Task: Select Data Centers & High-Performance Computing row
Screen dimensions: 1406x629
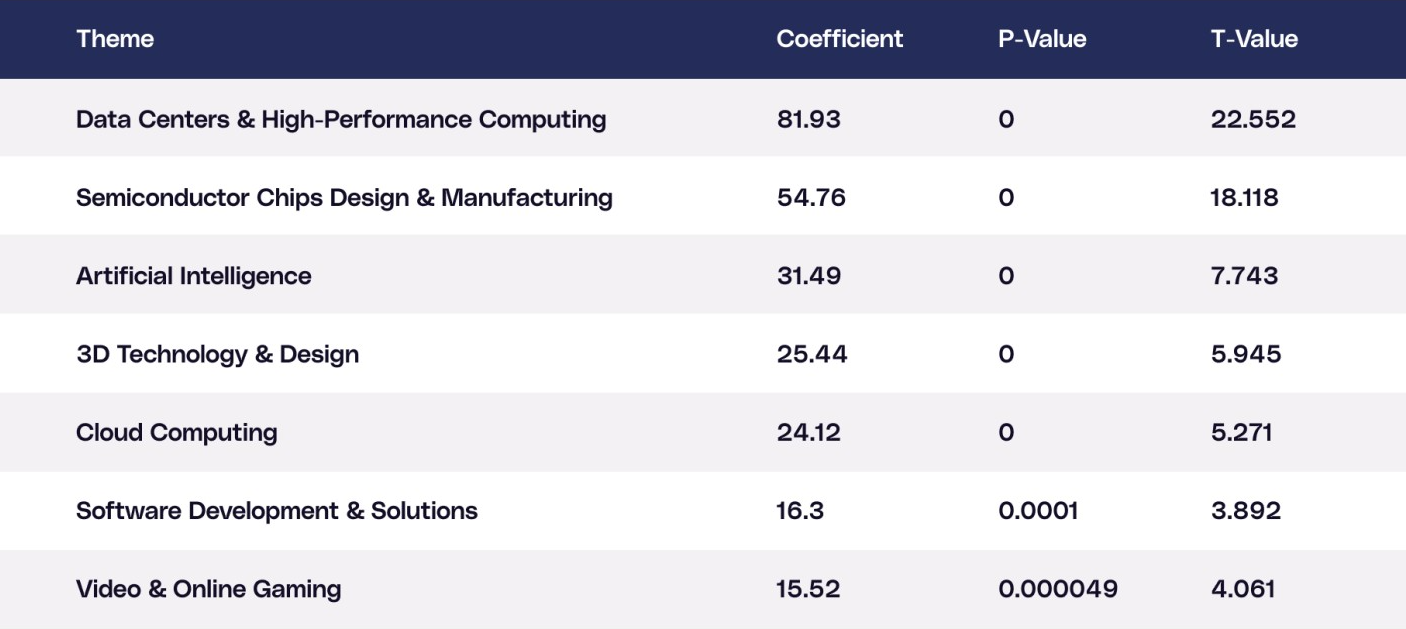Action: tap(341, 120)
